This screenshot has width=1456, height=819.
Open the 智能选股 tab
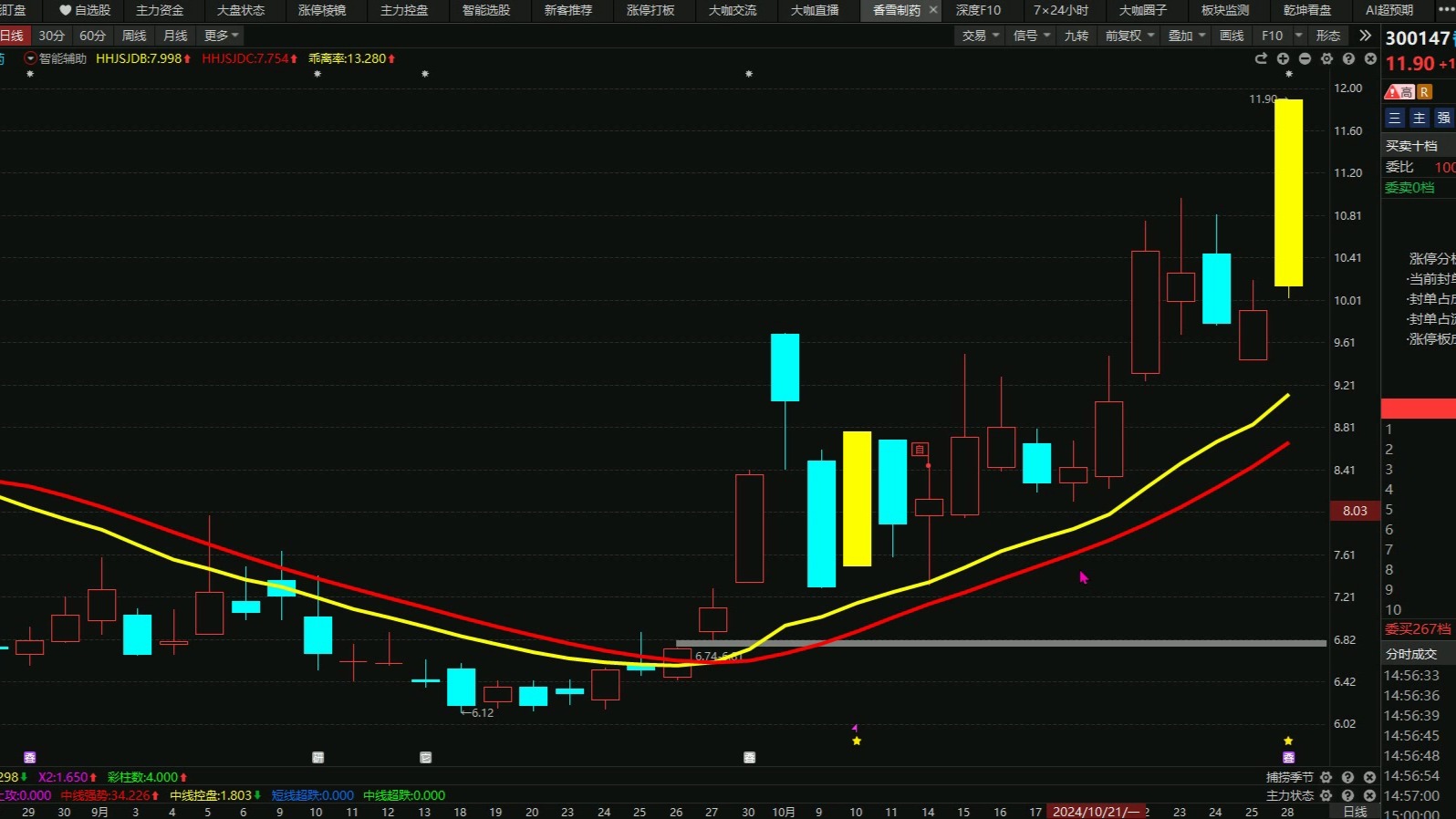tap(486, 10)
